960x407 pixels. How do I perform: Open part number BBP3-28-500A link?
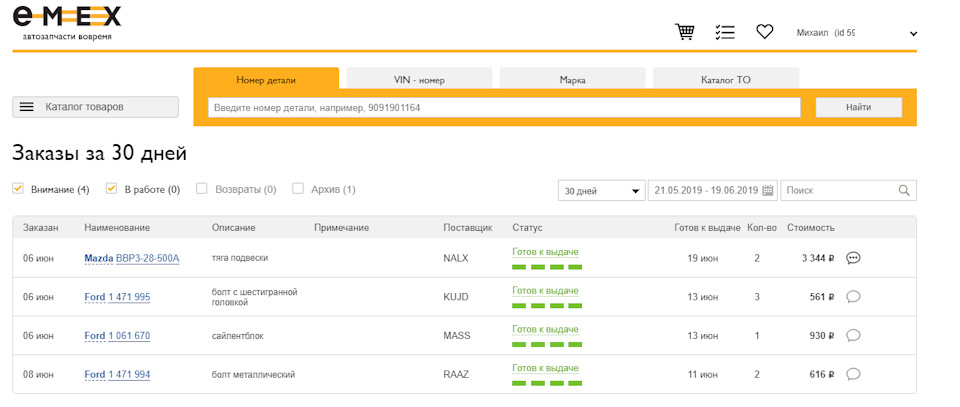point(148,258)
